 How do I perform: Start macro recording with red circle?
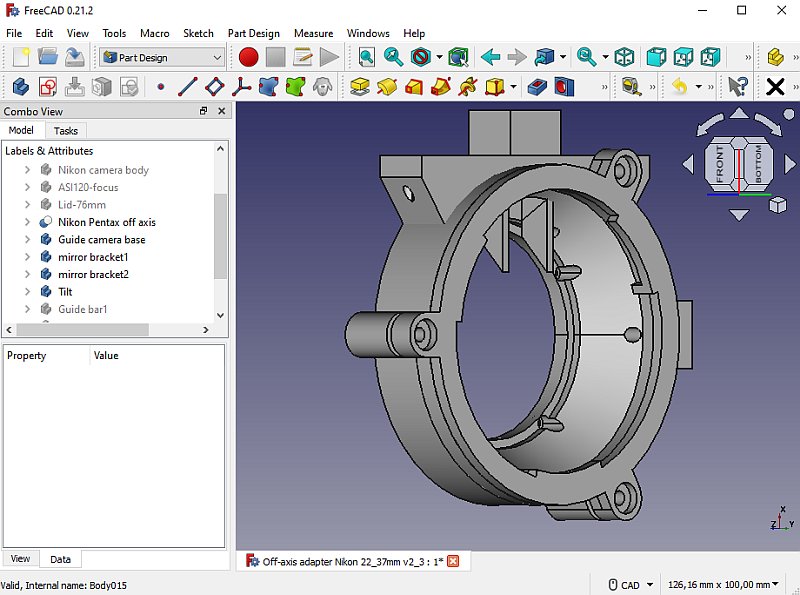point(248,57)
